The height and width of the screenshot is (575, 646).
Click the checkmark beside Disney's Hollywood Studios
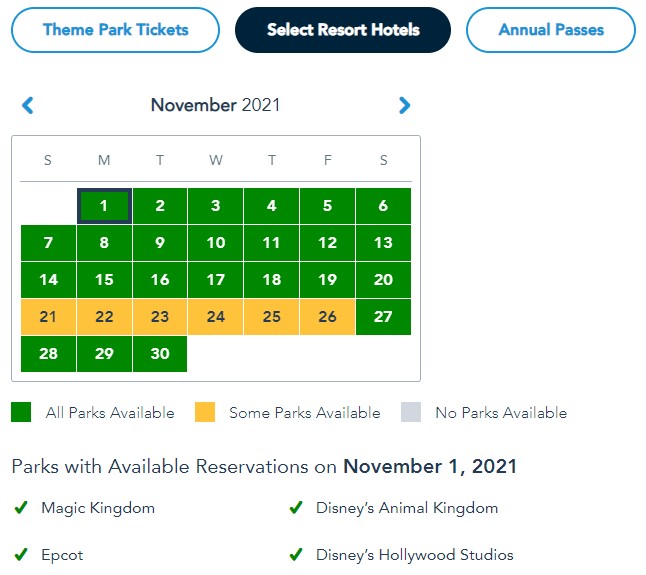[296, 554]
